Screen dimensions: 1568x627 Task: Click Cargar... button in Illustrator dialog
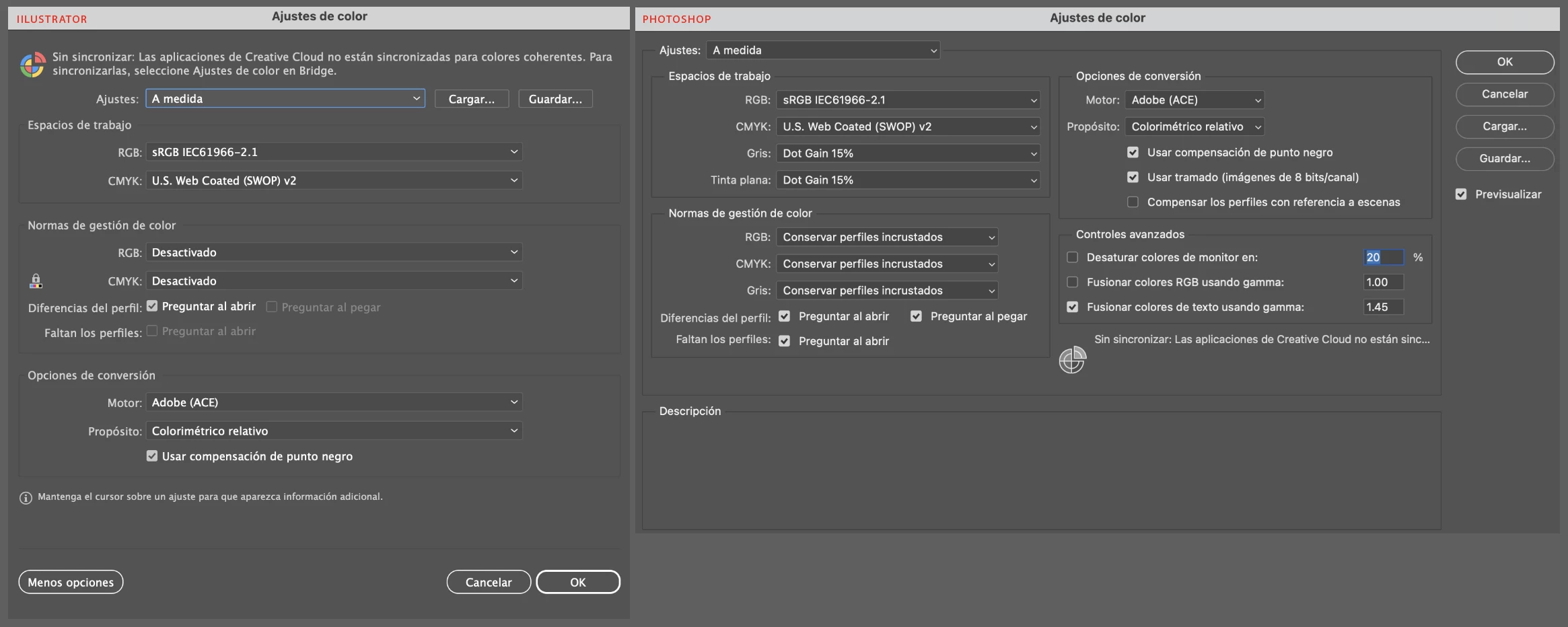pyautogui.click(x=472, y=99)
